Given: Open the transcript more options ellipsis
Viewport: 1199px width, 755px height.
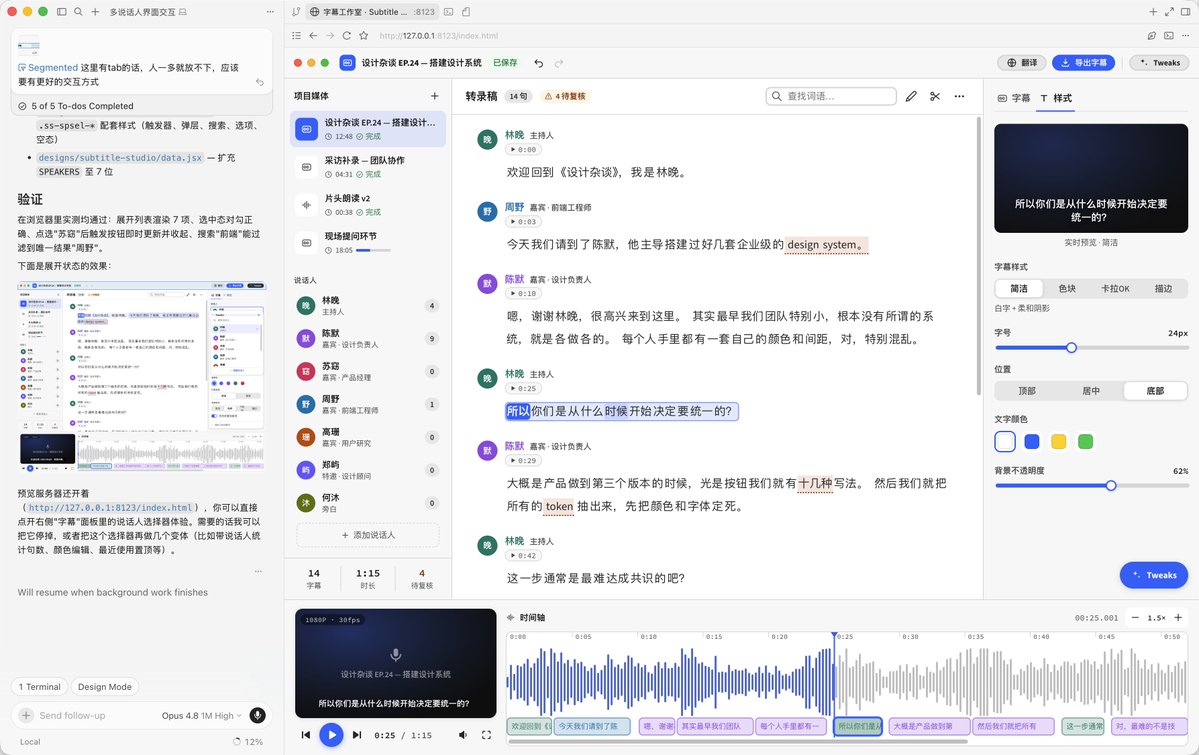Looking at the screenshot, I should pos(959,96).
